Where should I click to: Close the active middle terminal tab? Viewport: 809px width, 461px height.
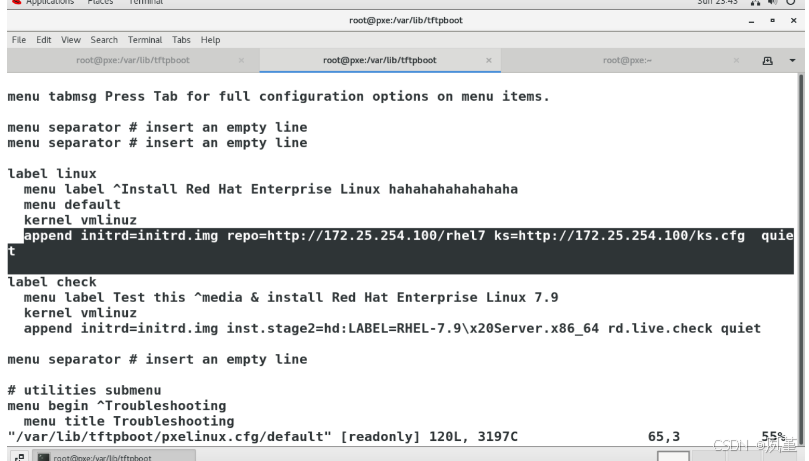[x=489, y=60]
